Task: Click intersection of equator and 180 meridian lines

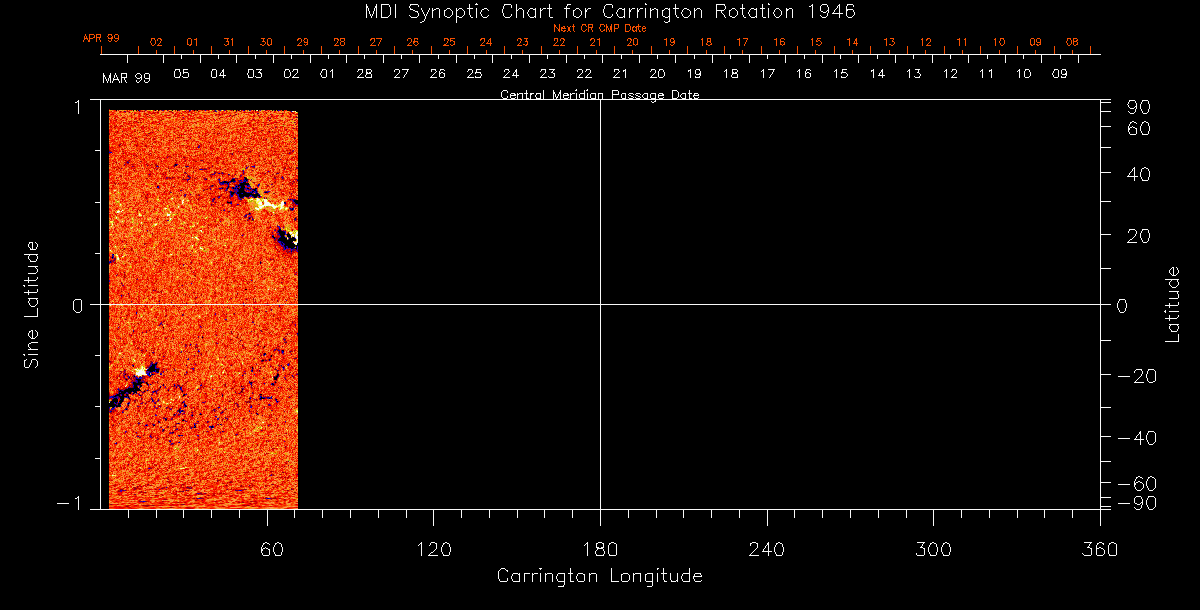Action: (x=600, y=304)
